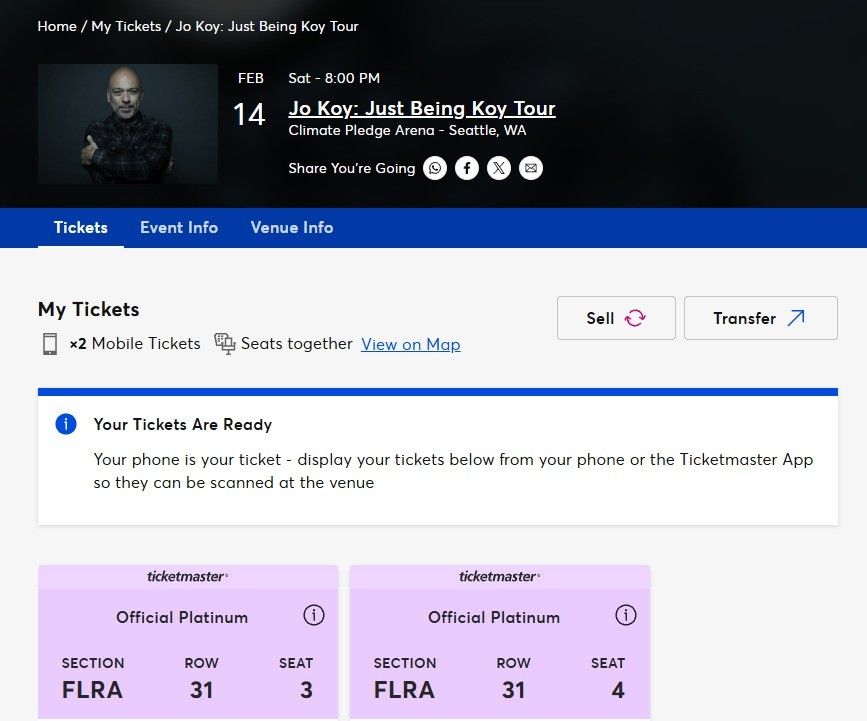Open the View on Map link
Image resolution: width=867 pixels, height=721 pixels.
pyautogui.click(x=411, y=344)
